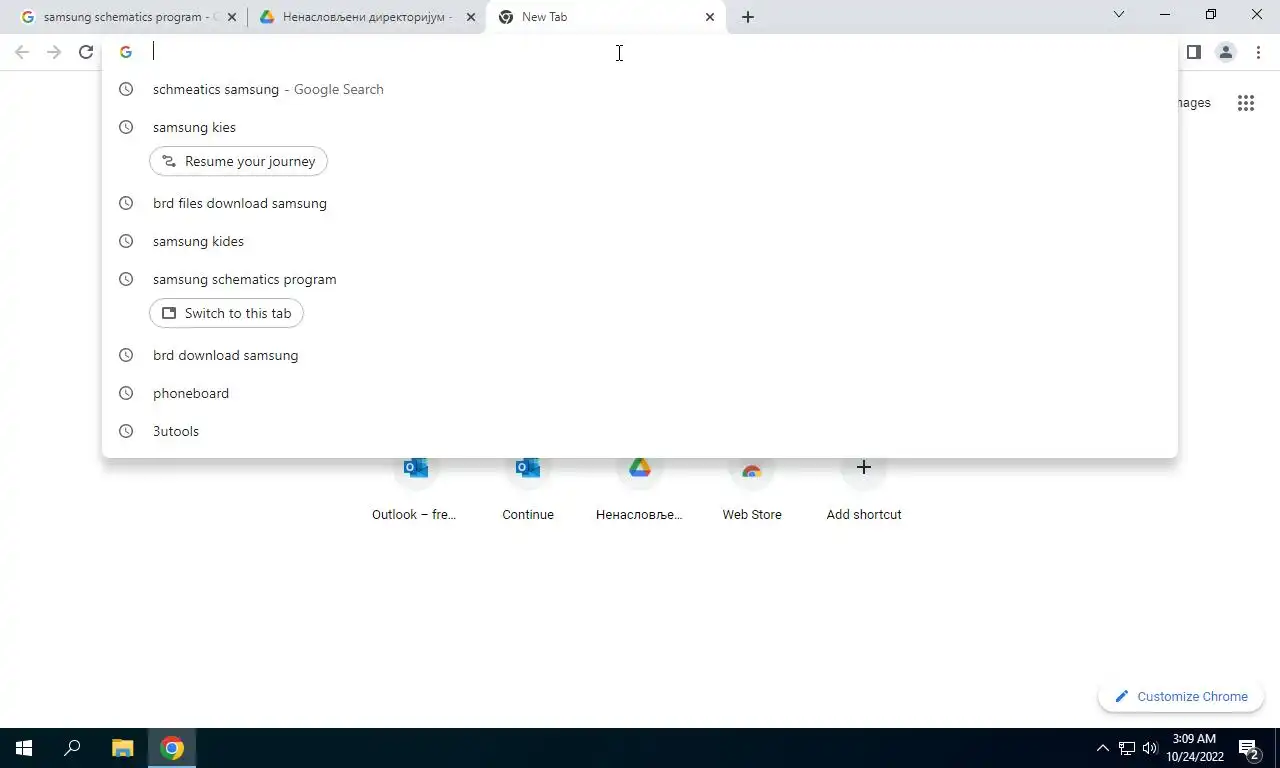
Task: Open the tab search chevron
Action: 1119,15
